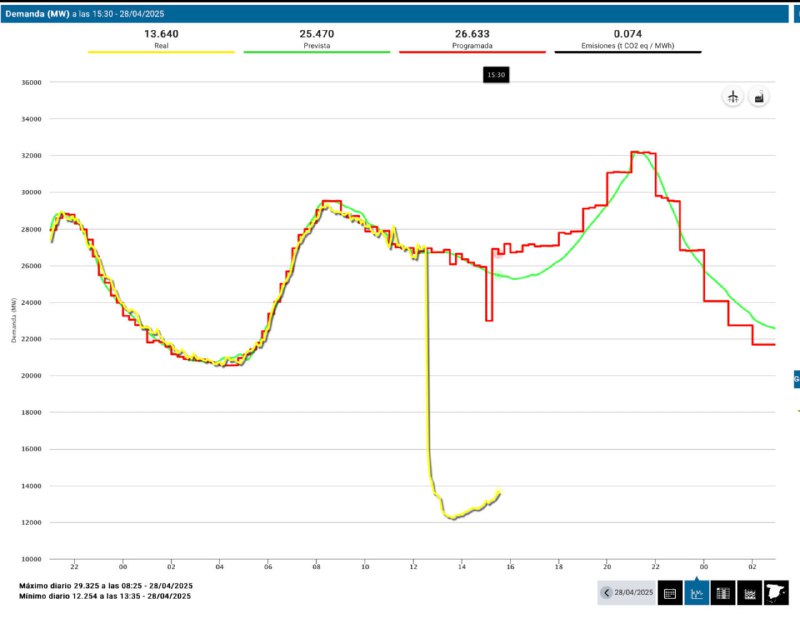
Task: Open the calendar date picker icon
Action: point(670,593)
